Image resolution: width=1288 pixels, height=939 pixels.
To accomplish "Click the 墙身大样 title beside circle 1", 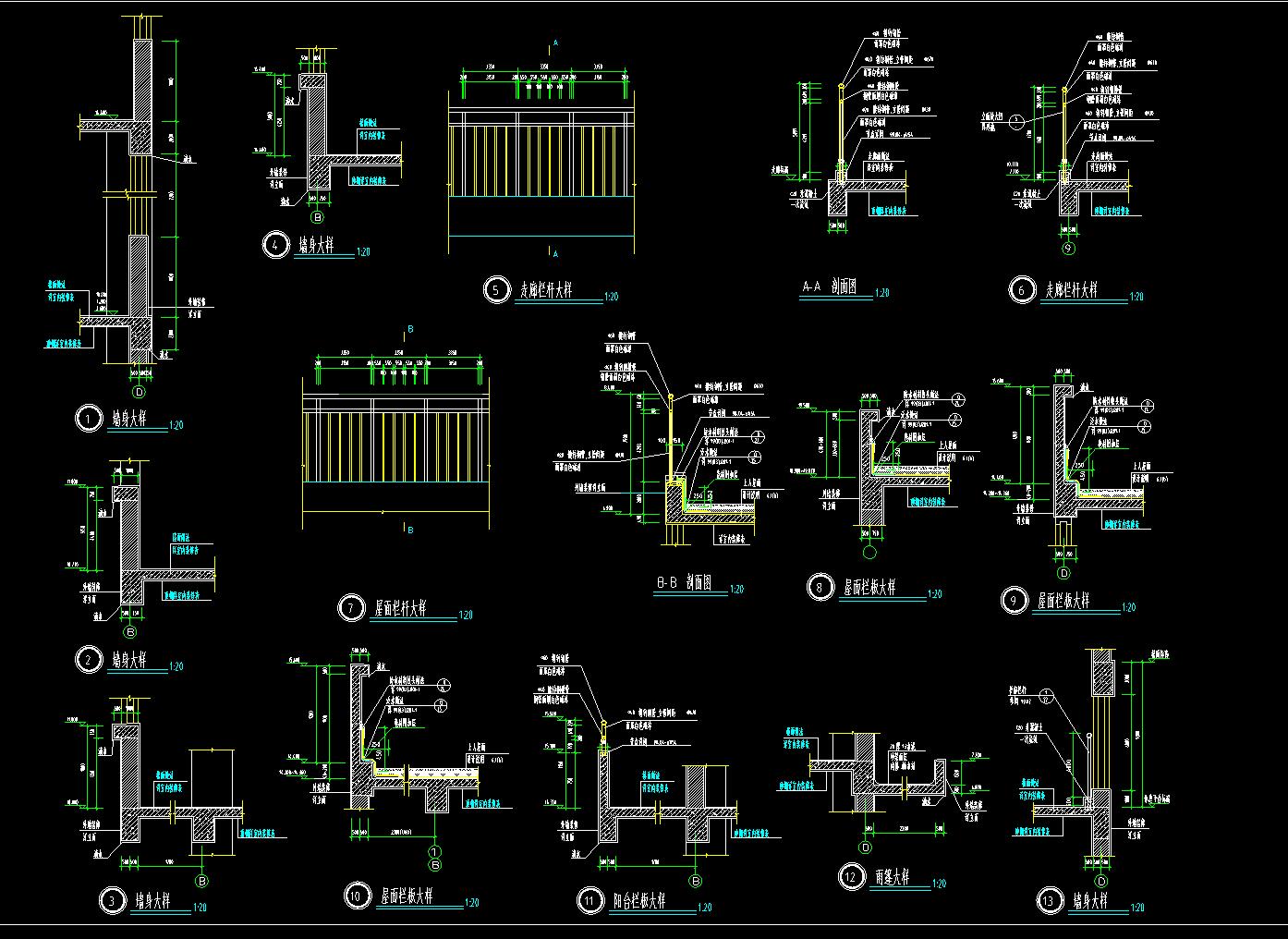I will click(128, 420).
